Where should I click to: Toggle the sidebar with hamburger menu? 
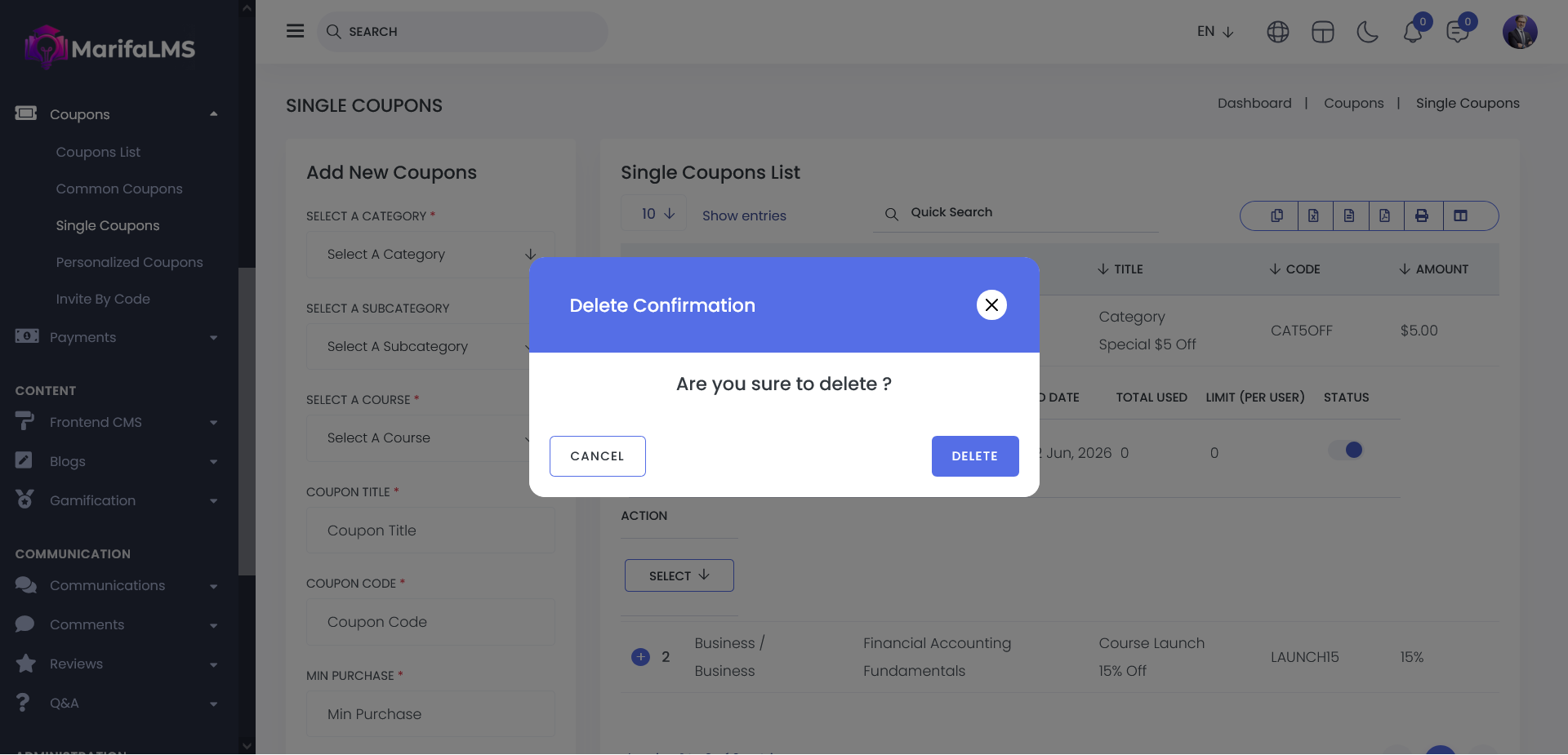(x=295, y=31)
